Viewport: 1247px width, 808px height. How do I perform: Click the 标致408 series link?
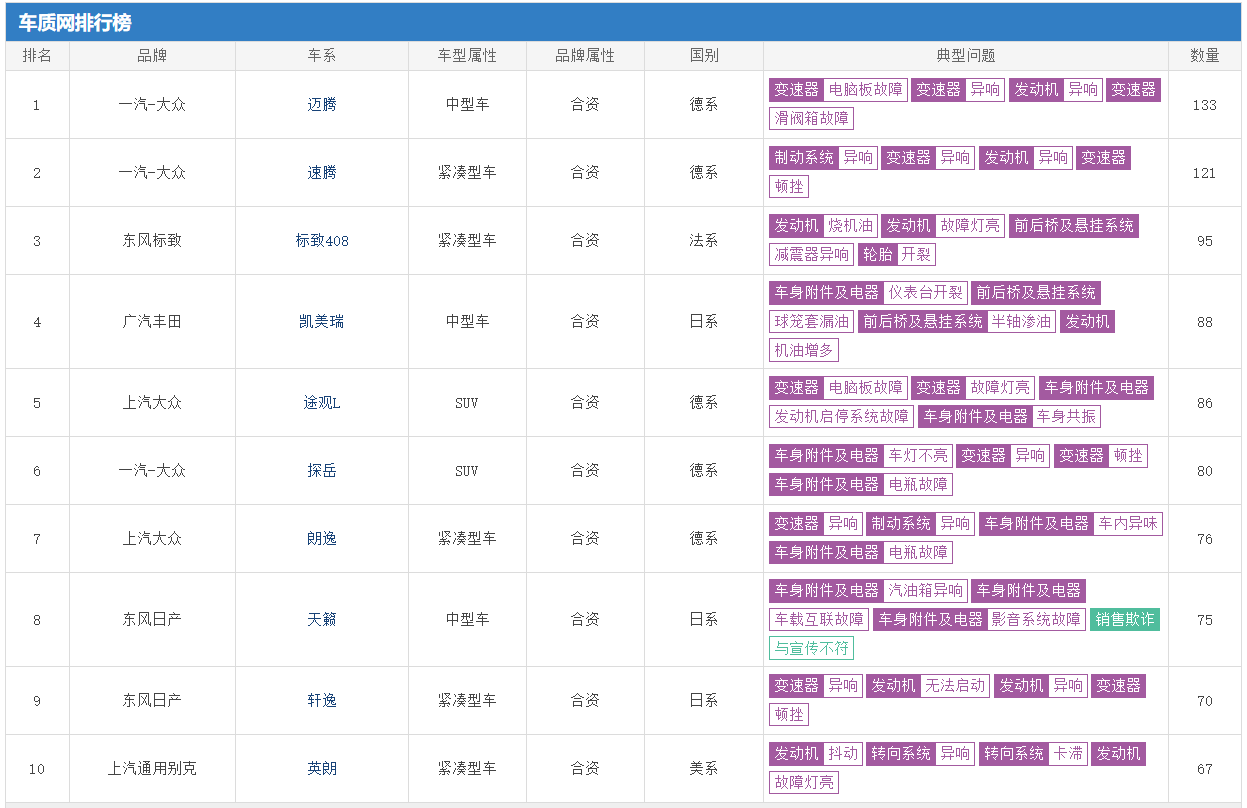(x=321, y=241)
